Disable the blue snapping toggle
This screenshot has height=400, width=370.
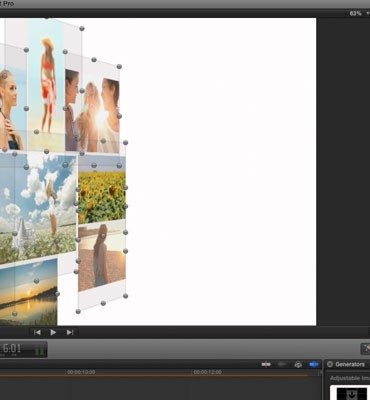tap(313, 364)
